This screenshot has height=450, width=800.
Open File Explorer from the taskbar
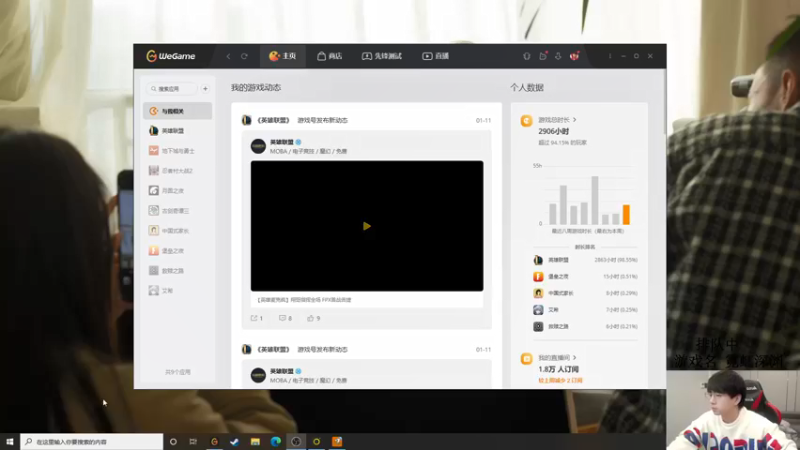click(x=255, y=441)
